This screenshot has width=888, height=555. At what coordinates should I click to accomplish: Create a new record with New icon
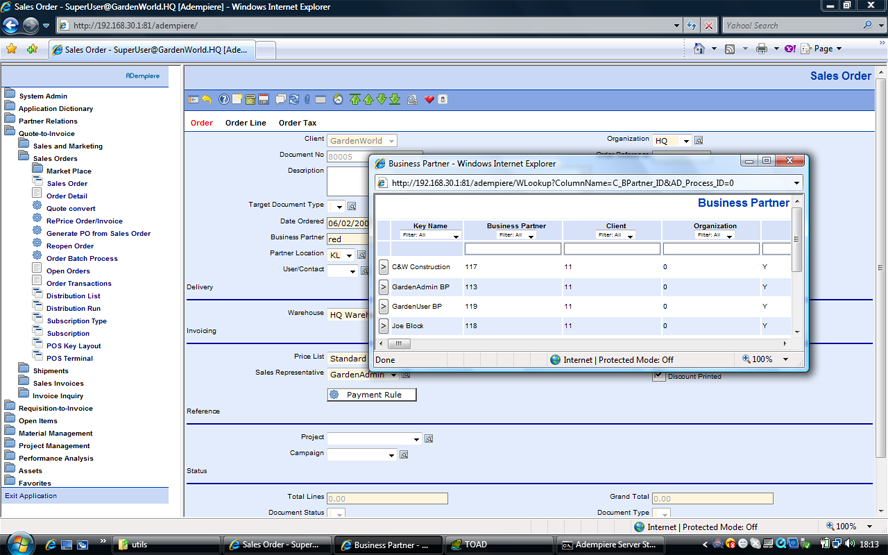(237, 100)
